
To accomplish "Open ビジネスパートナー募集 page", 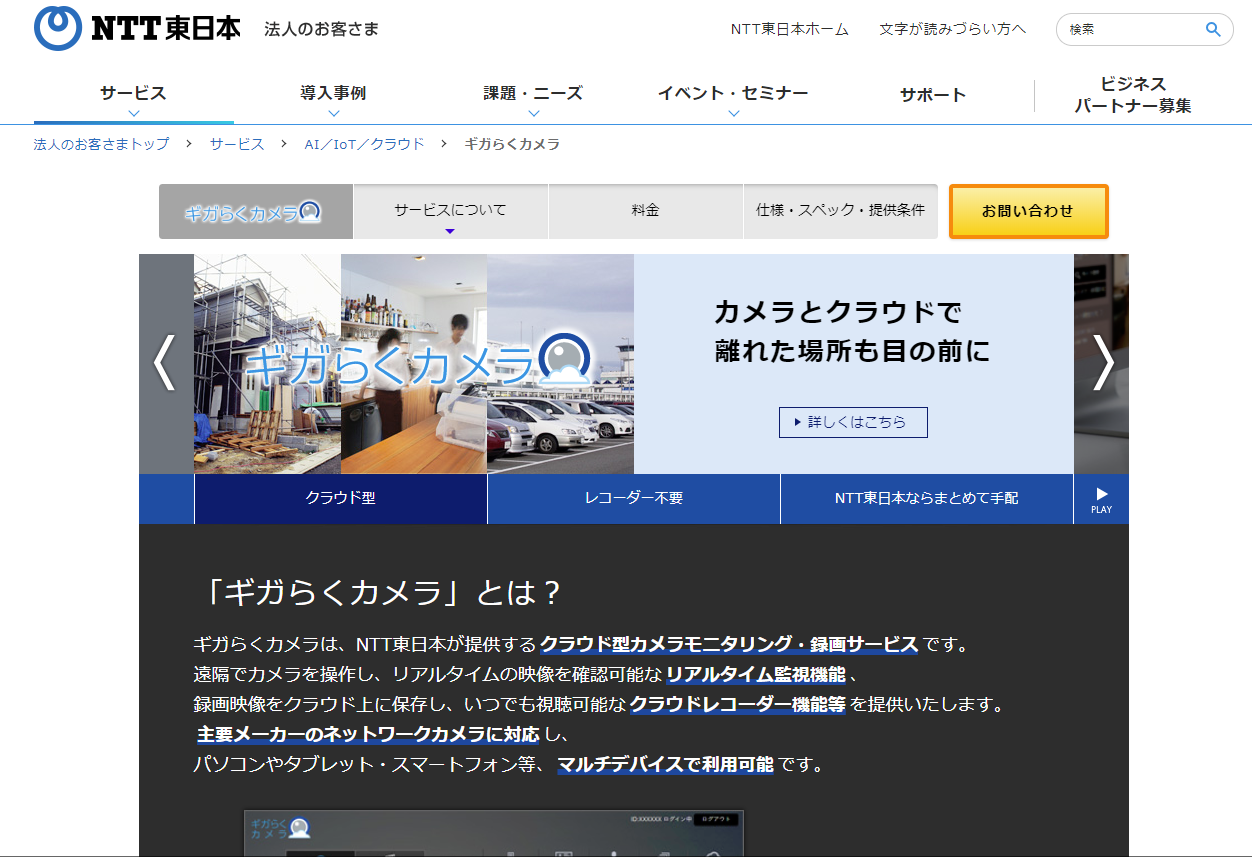I will point(1133,95).
